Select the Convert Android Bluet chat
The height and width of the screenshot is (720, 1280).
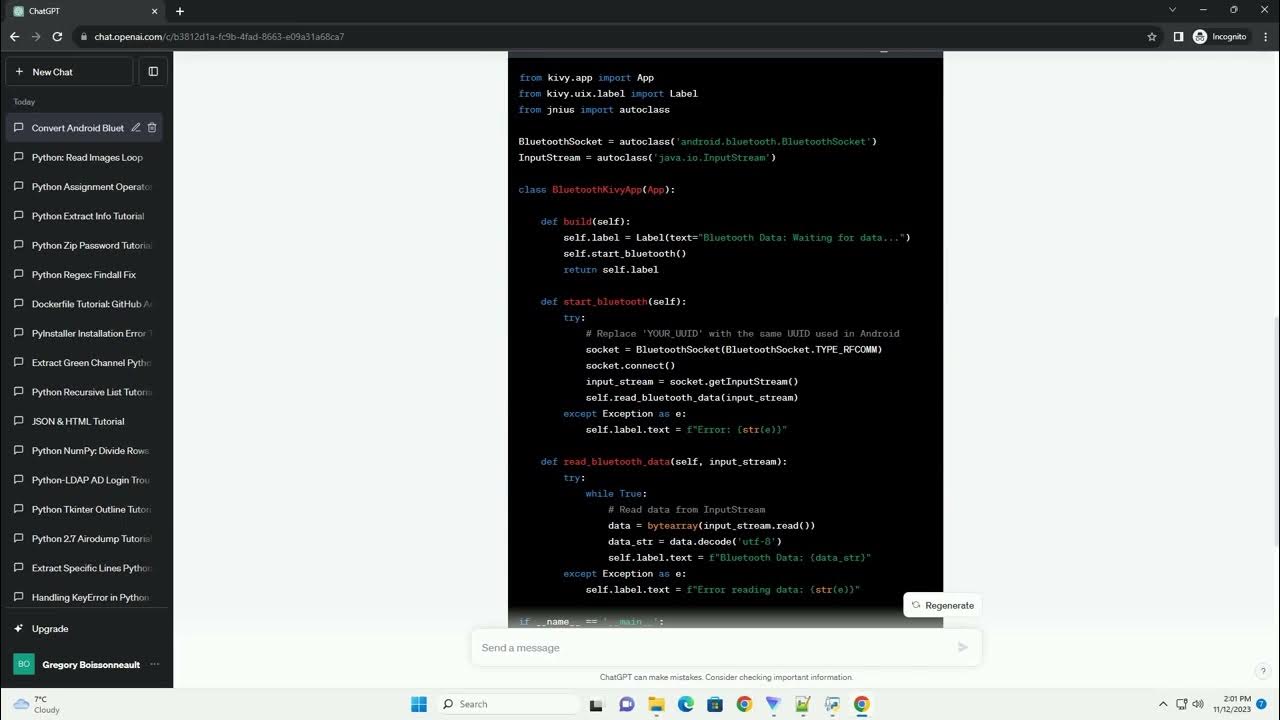tap(77, 128)
